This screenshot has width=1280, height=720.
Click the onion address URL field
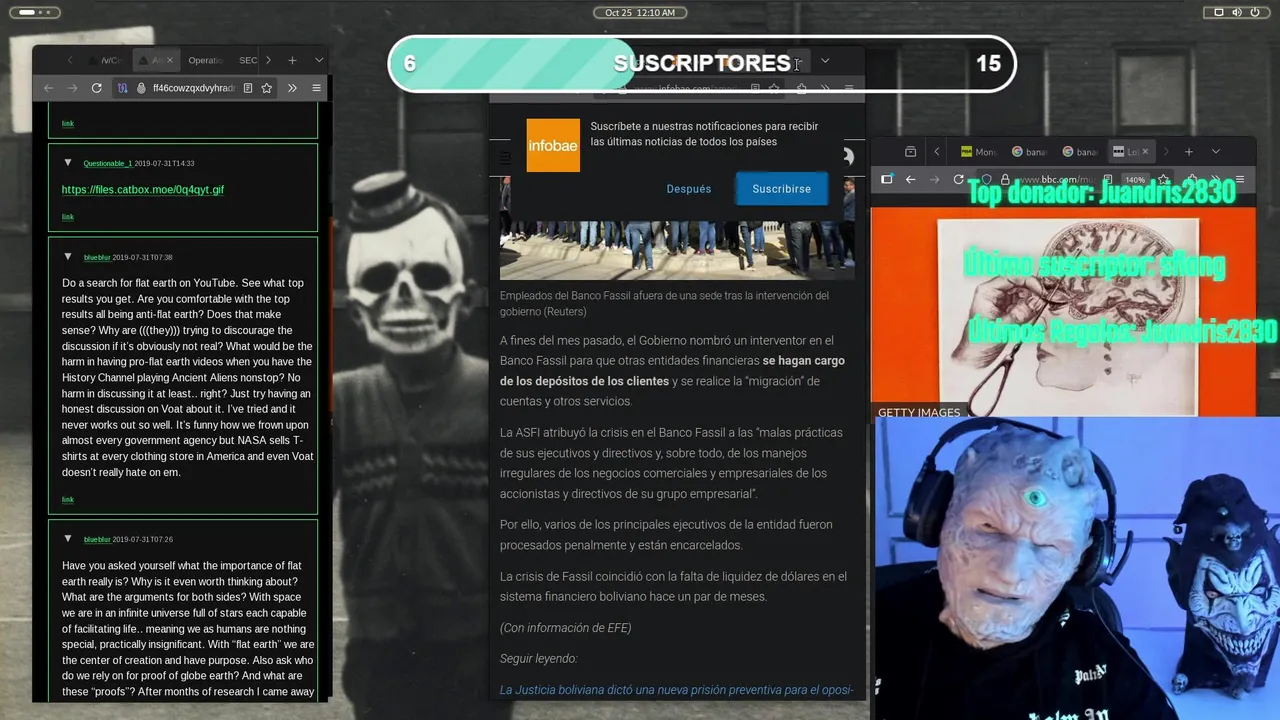coord(193,88)
